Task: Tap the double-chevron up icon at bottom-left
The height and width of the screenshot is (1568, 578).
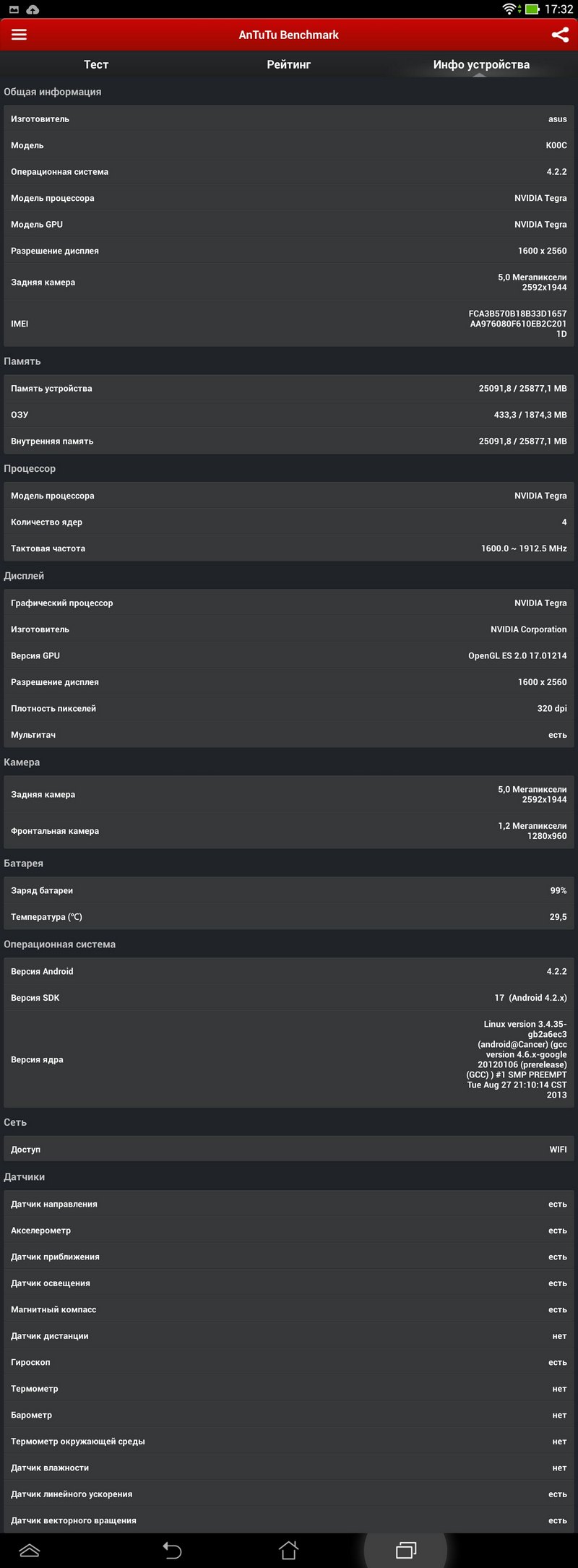Action: click(x=29, y=1550)
